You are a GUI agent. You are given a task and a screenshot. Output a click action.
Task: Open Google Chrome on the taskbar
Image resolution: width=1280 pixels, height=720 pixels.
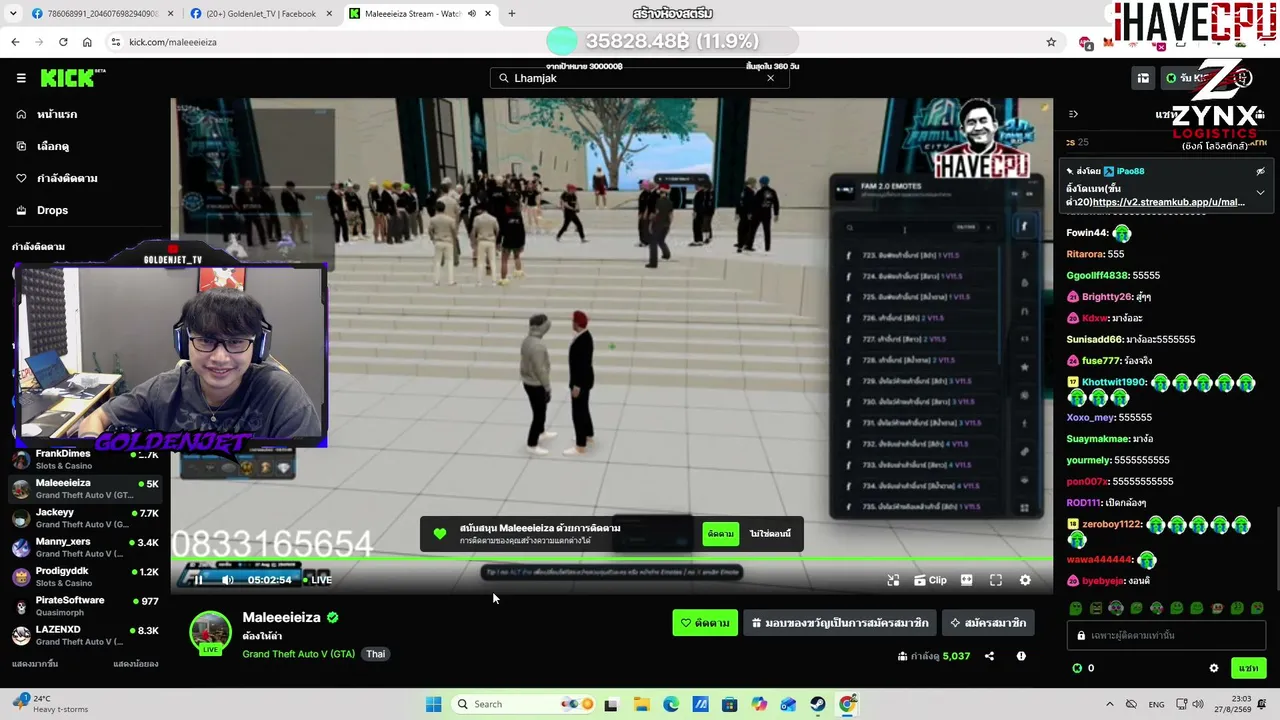[x=848, y=704]
